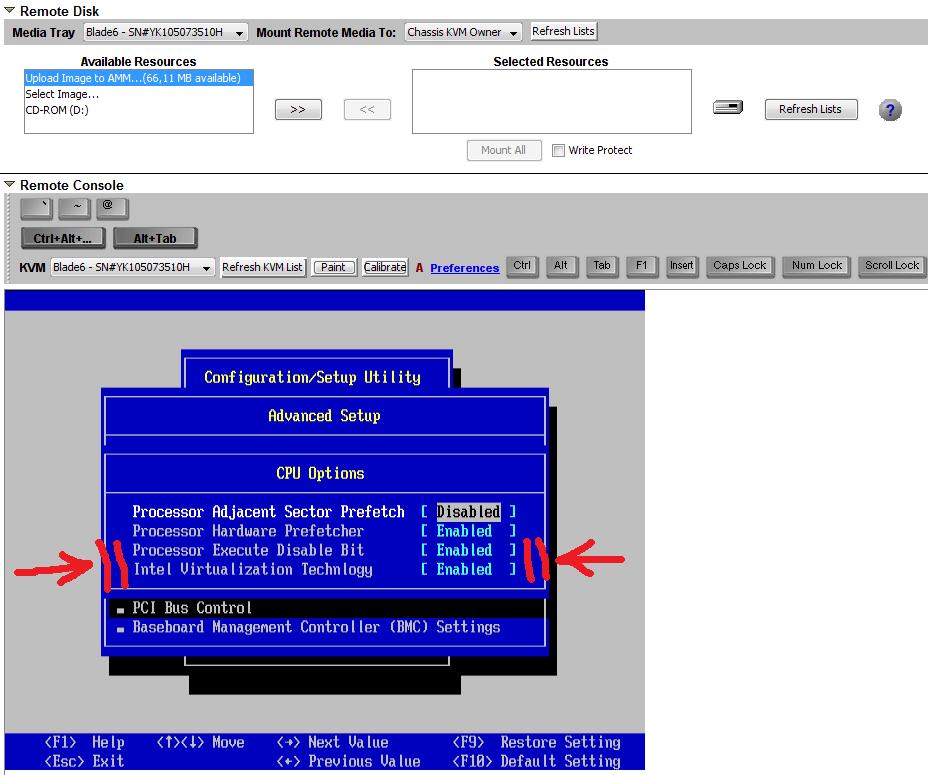
Task: Click the @ key button
Action: (112, 208)
